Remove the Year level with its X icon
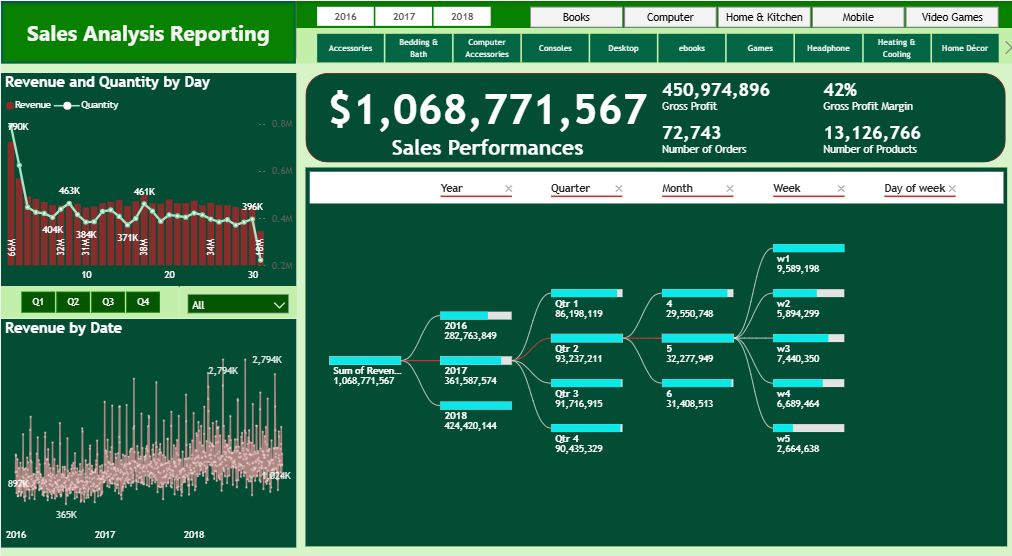 [508, 189]
